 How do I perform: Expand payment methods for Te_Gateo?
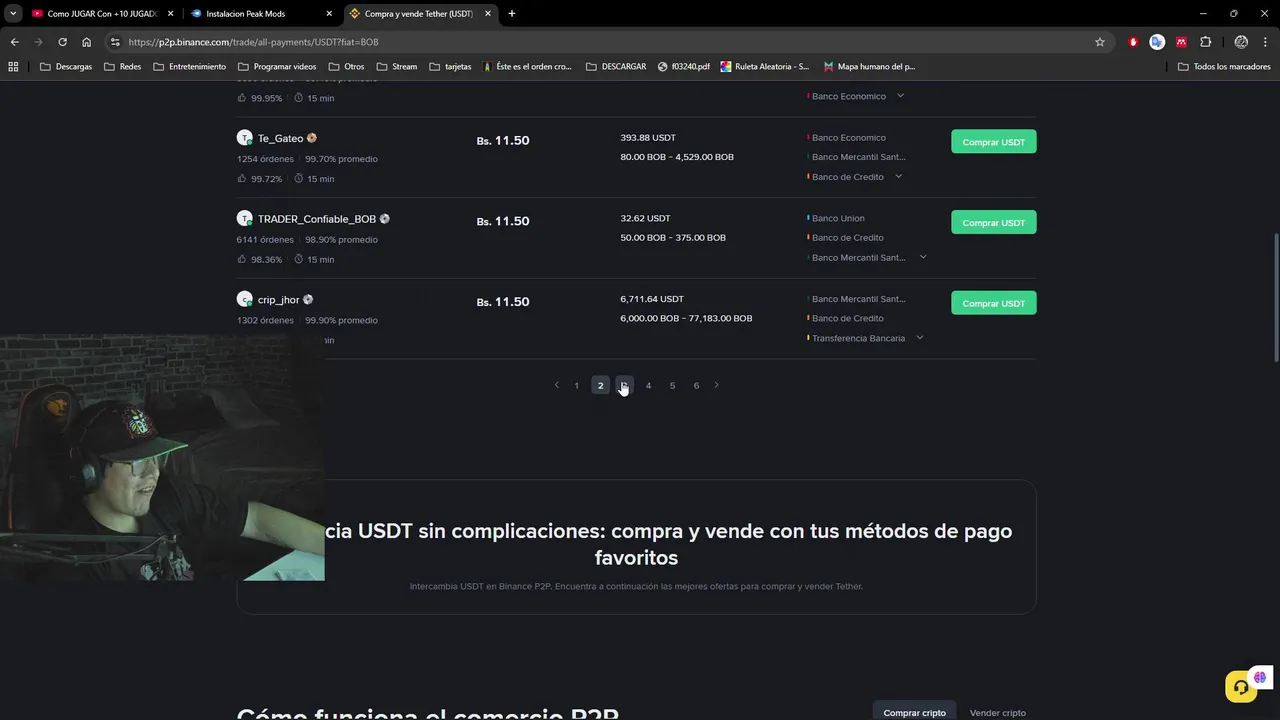(x=898, y=177)
